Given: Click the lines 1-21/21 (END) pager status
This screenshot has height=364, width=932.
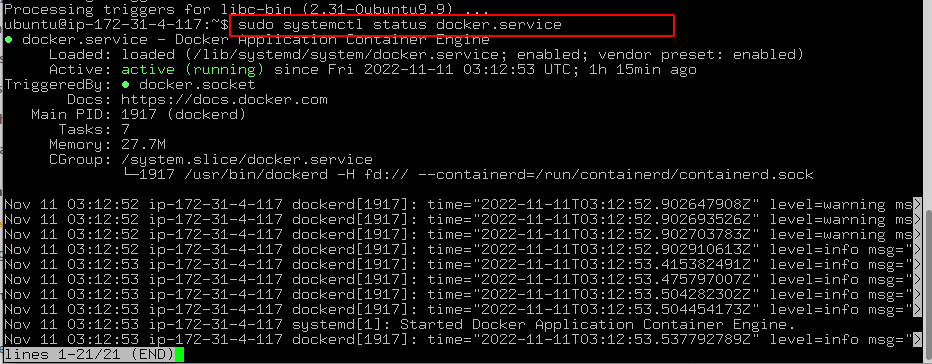Looking at the screenshot, I should tap(89, 354).
